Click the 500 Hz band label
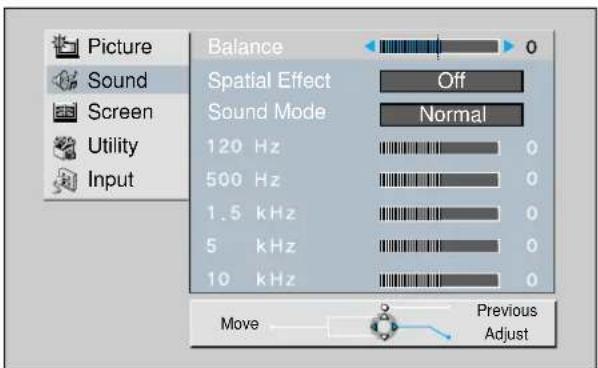598x368 pixels. [243, 179]
